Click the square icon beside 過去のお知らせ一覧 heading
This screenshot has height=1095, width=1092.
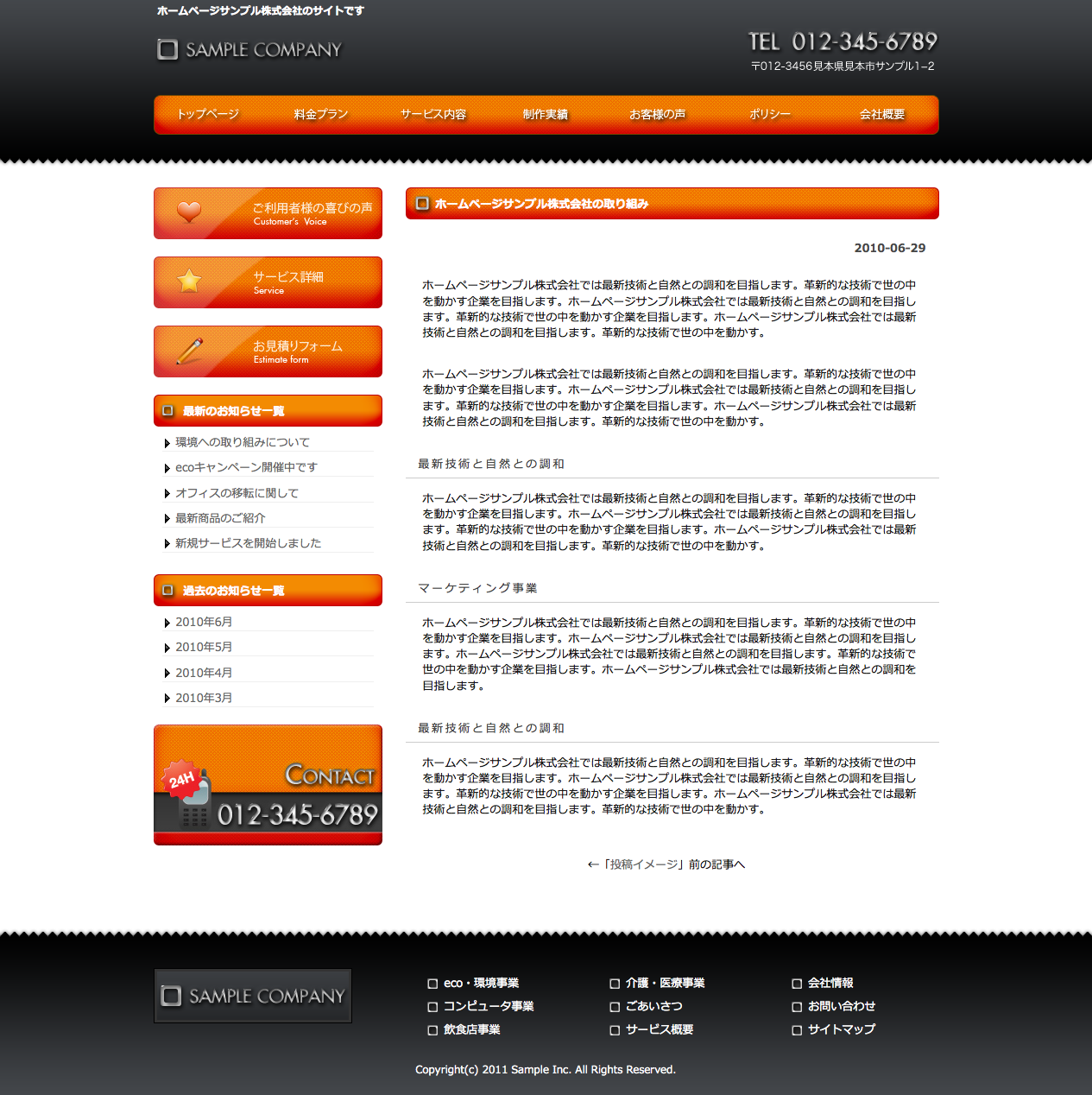[168, 591]
